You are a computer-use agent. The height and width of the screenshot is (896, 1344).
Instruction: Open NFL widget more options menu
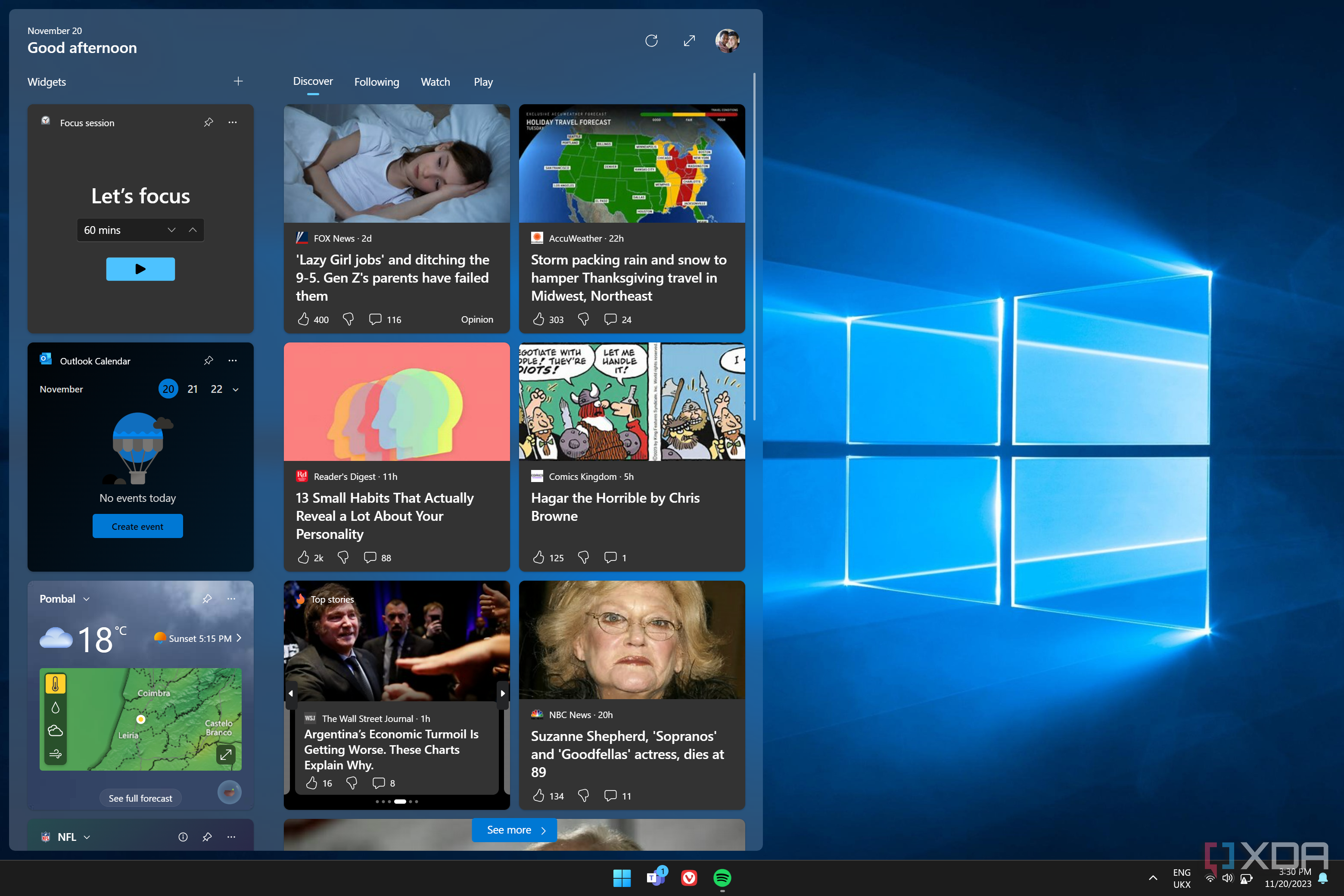point(231,837)
